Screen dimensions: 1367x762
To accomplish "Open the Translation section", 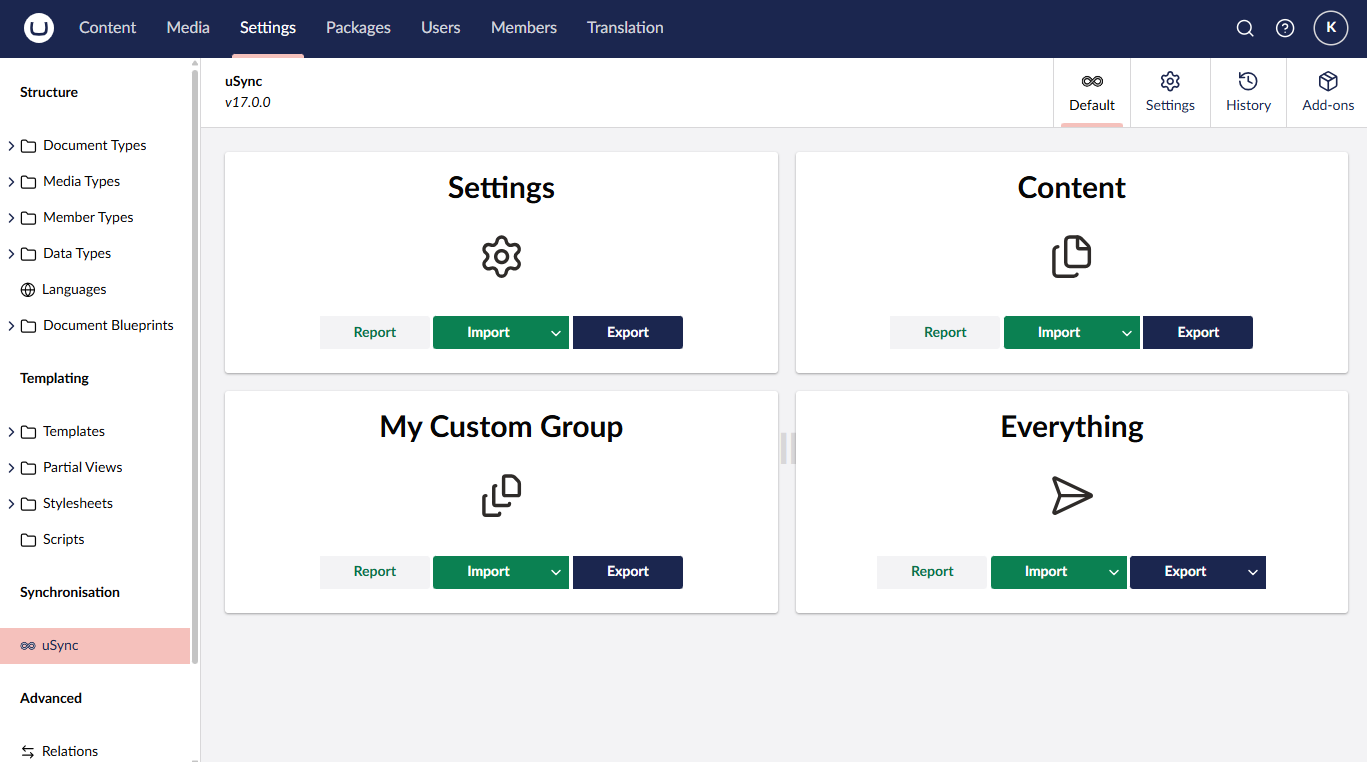I will tap(625, 28).
